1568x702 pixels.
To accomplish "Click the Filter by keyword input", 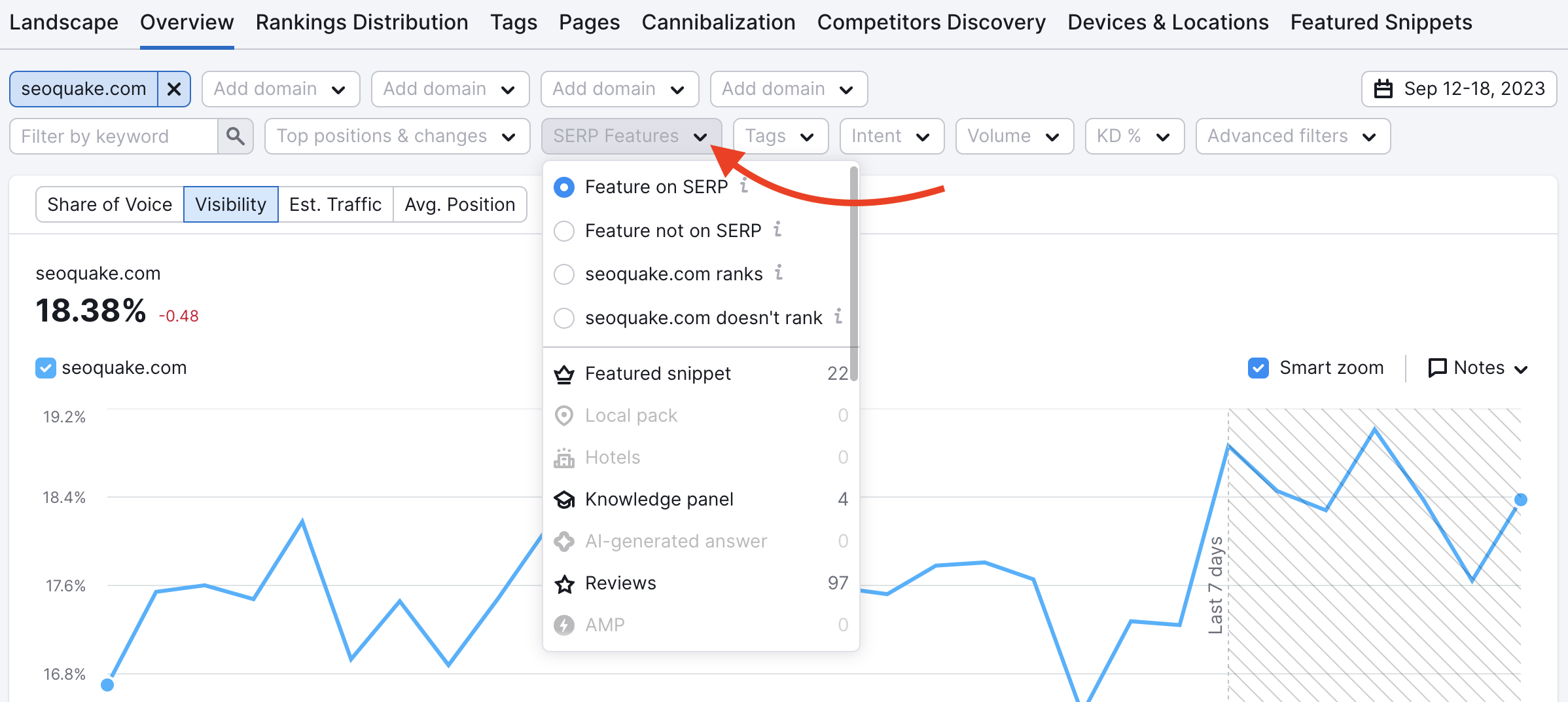I will [115, 136].
